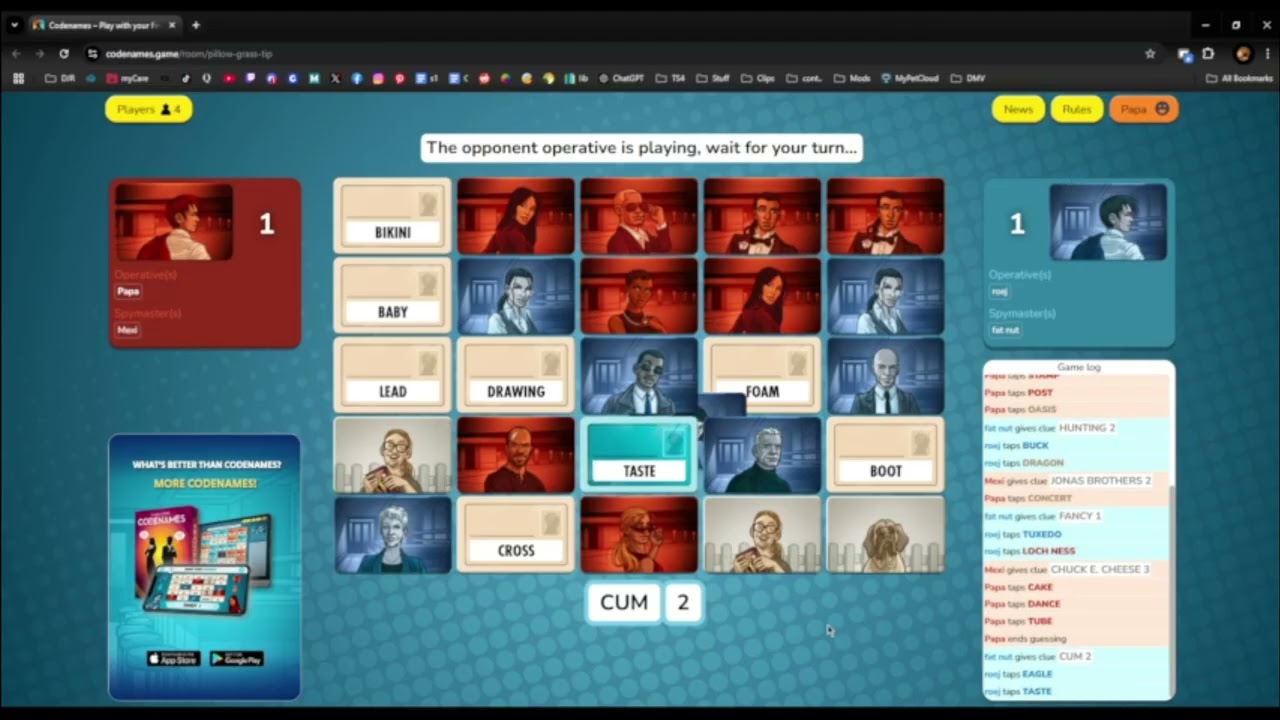The height and width of the screenshot is (720, 1280).
Task: Open the MyPetCloud bookmark
Action: 910,78
